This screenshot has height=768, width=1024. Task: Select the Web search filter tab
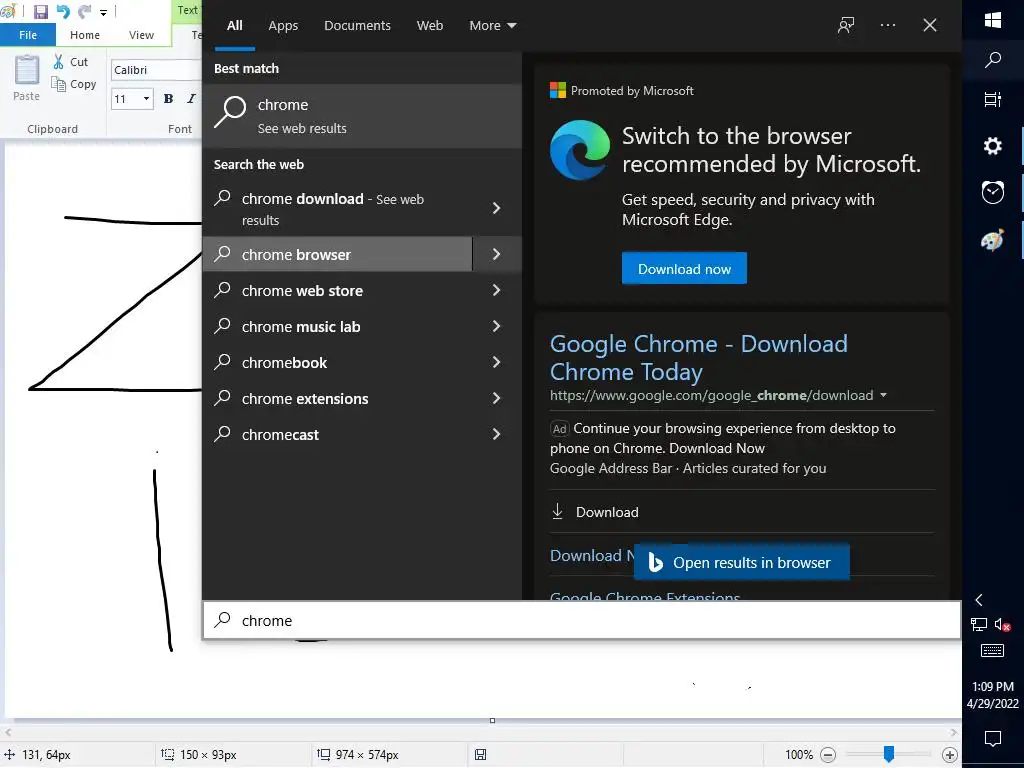click(430, 25)
